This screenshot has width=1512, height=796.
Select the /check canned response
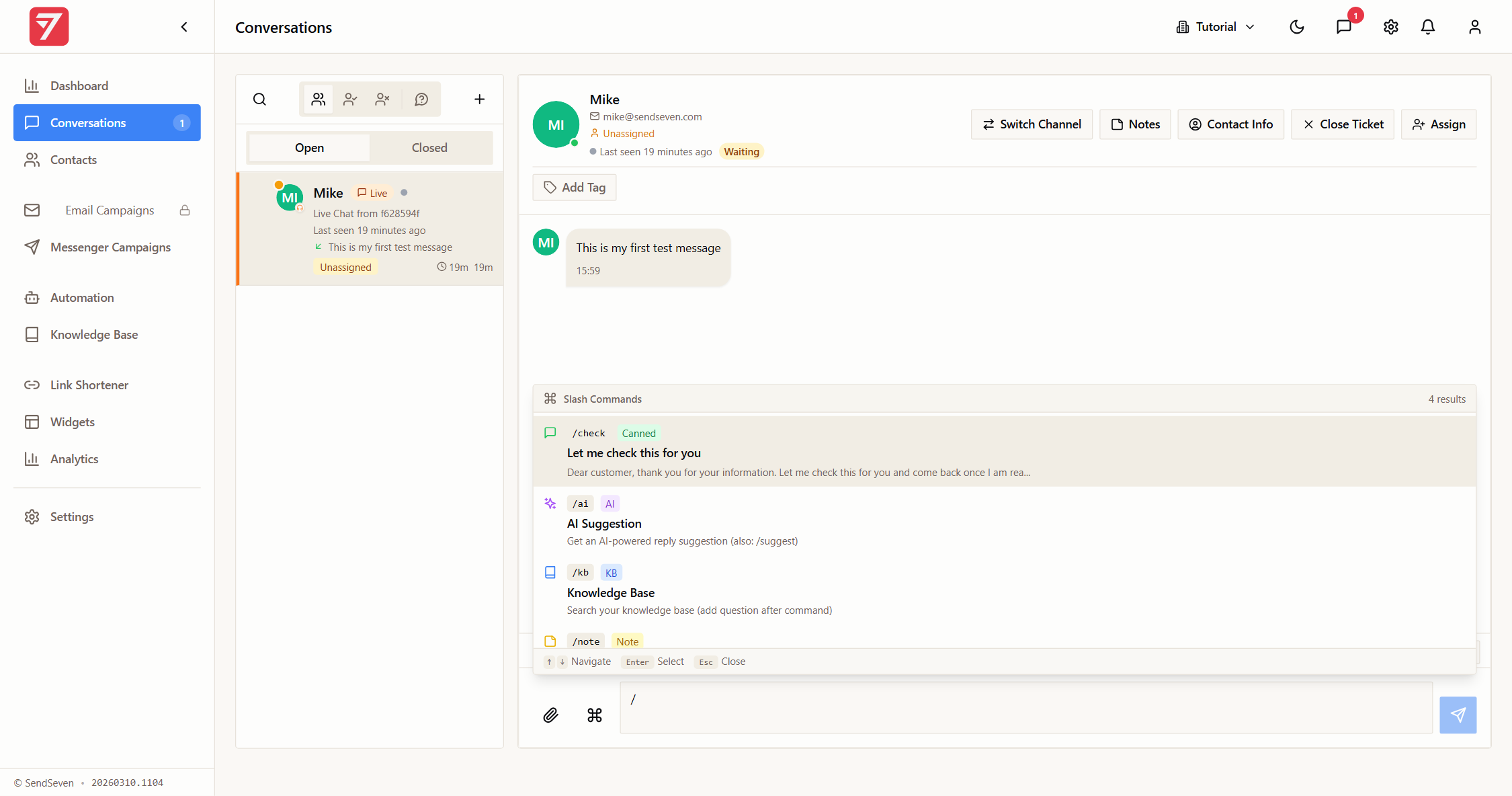click(1005, 452)
